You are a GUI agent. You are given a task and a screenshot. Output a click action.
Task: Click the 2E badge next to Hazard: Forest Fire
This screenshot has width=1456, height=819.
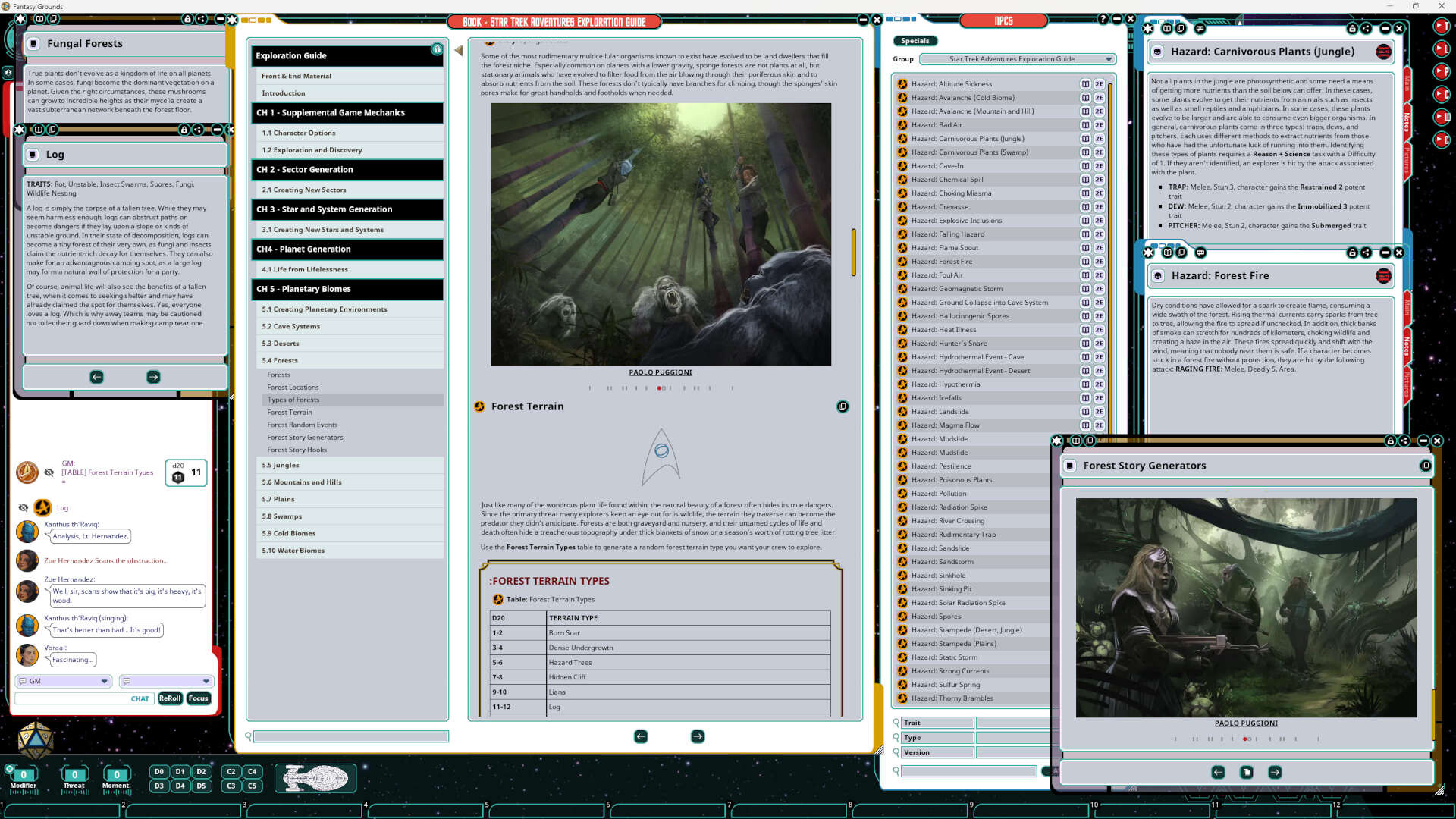pyautogui.click(x=1100, y=262)
